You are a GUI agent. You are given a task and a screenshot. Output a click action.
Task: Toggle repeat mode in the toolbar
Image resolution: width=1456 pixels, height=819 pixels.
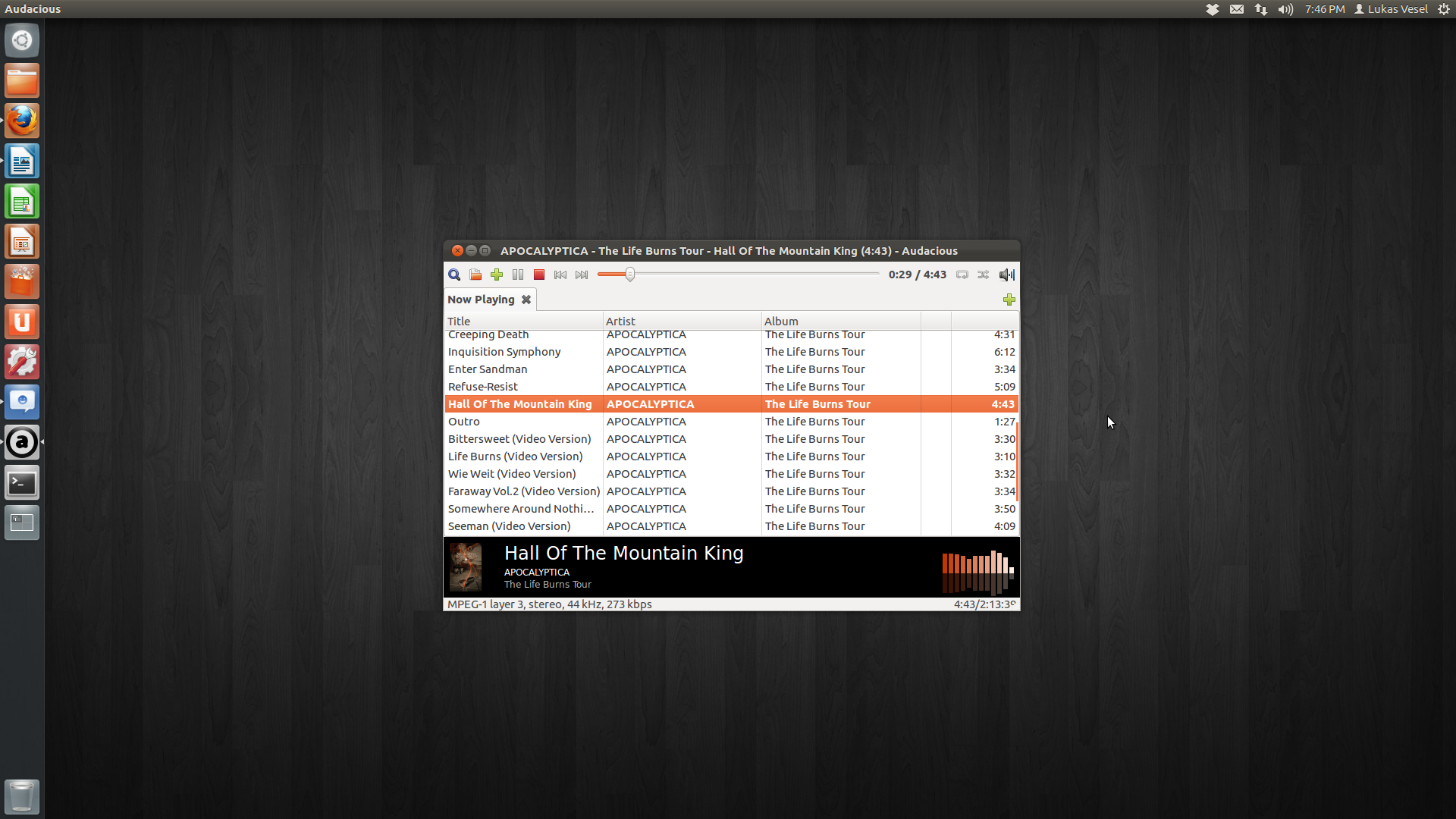click(962, 275)
